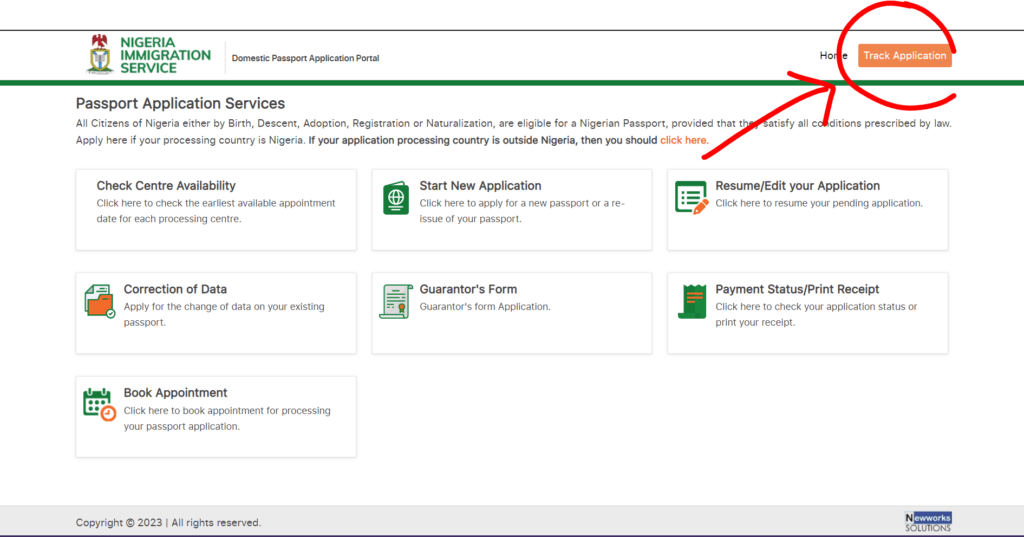Click the certificate scroll icon for Guarantor's Form
1024x537 pixels.
396,301
